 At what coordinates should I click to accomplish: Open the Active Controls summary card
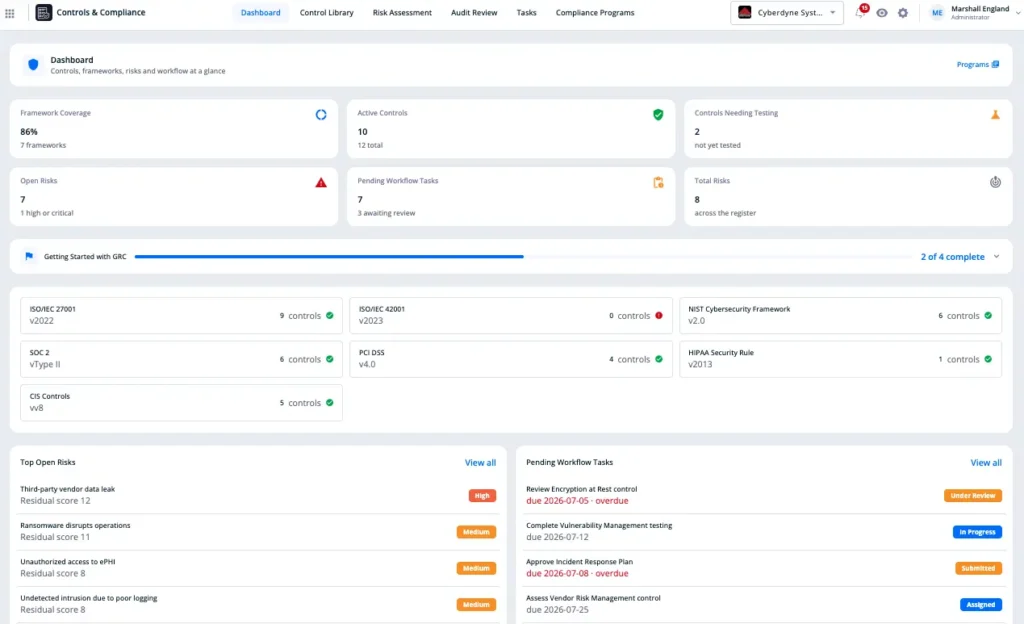(511, 129)
